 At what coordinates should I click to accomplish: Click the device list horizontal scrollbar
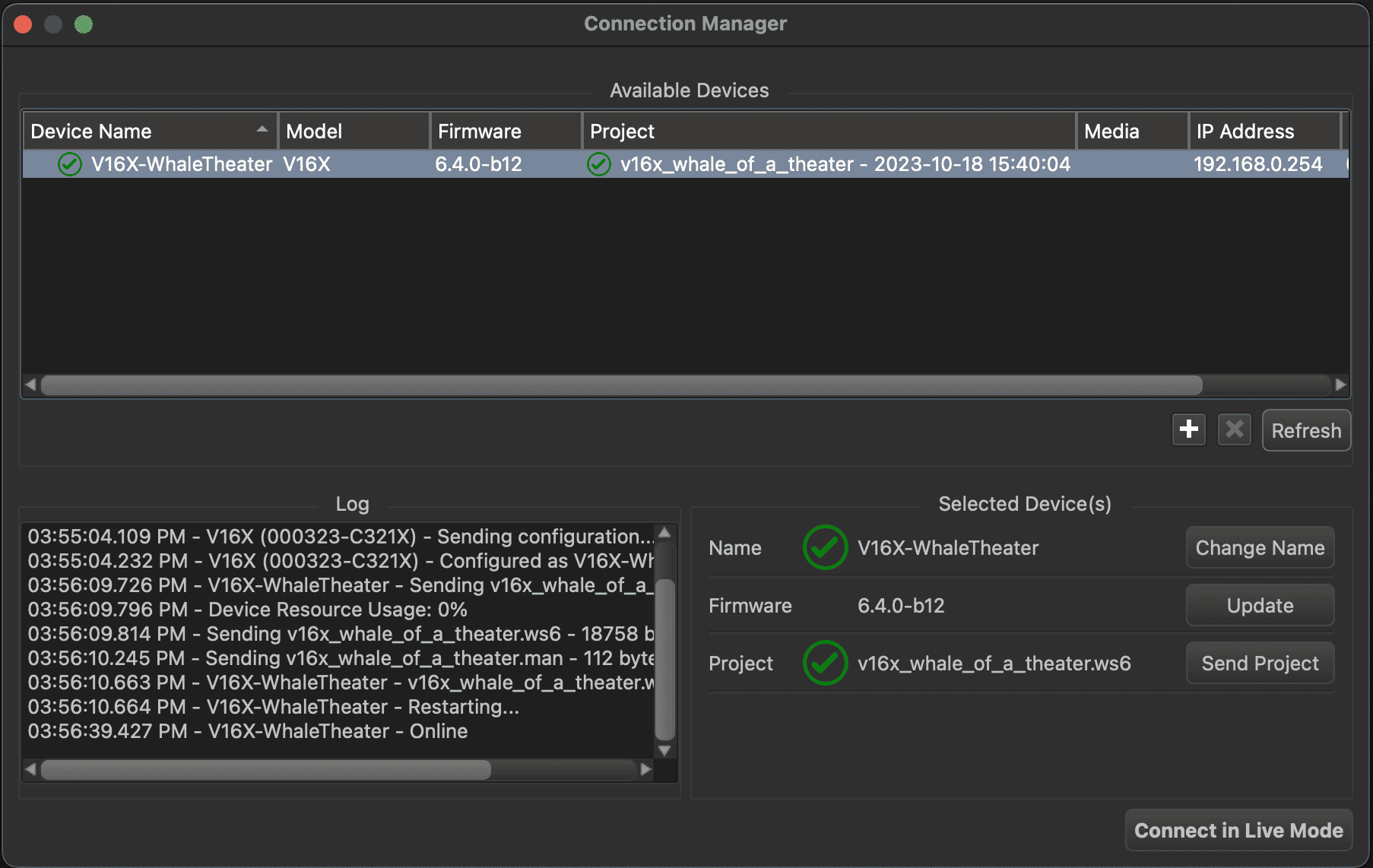tap(621, 385)
